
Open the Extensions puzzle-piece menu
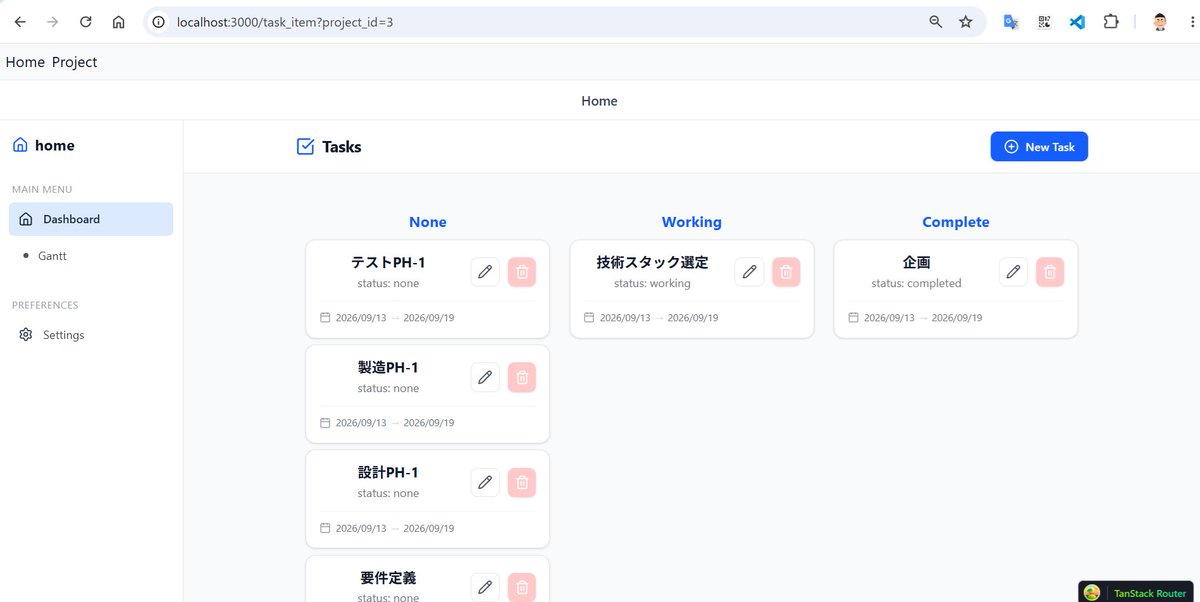click(x=1111, y=22)
